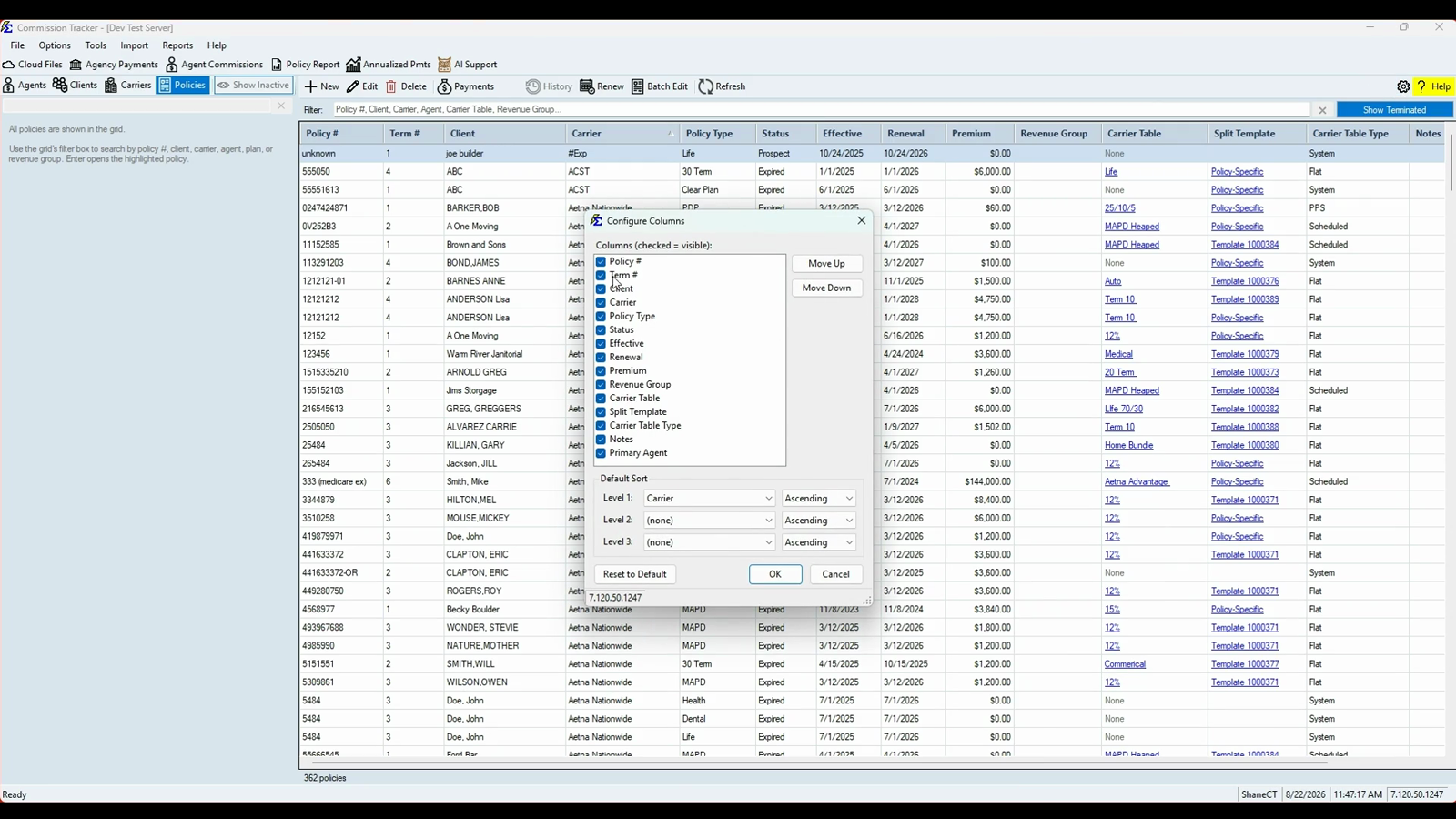This screenshot has height=819, width=1456.
Task: Confirm dialog with OK
Action: [x=775, y=574]
